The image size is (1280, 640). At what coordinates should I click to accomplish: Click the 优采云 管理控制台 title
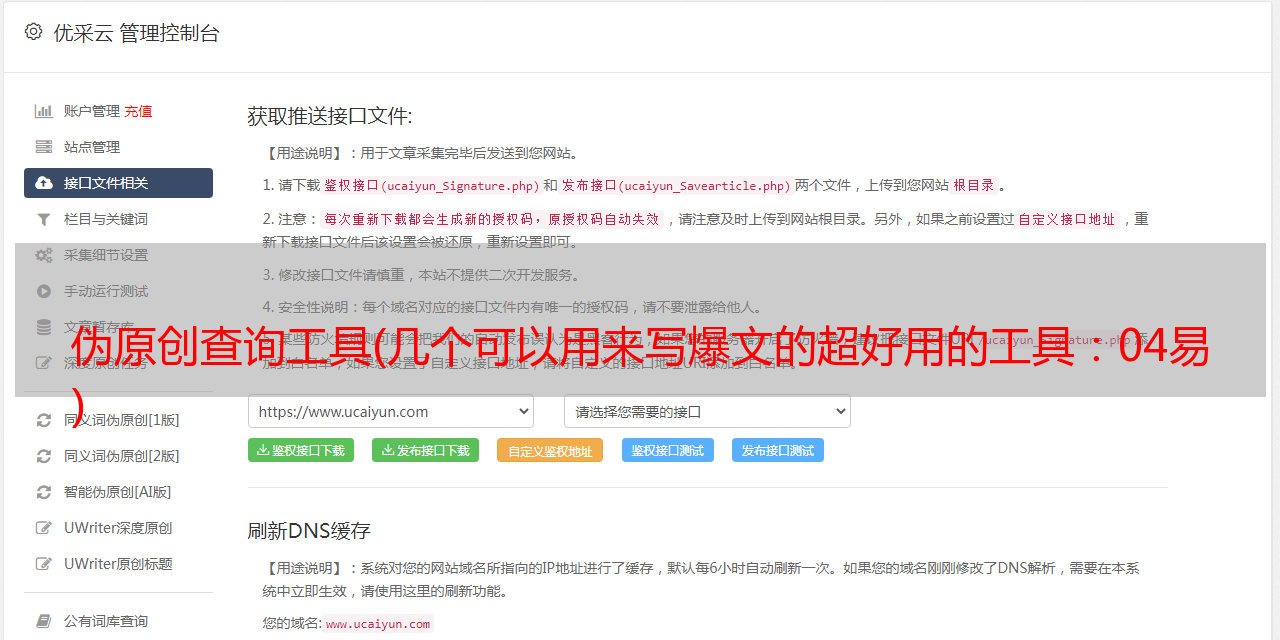click(x=136, y=33)
